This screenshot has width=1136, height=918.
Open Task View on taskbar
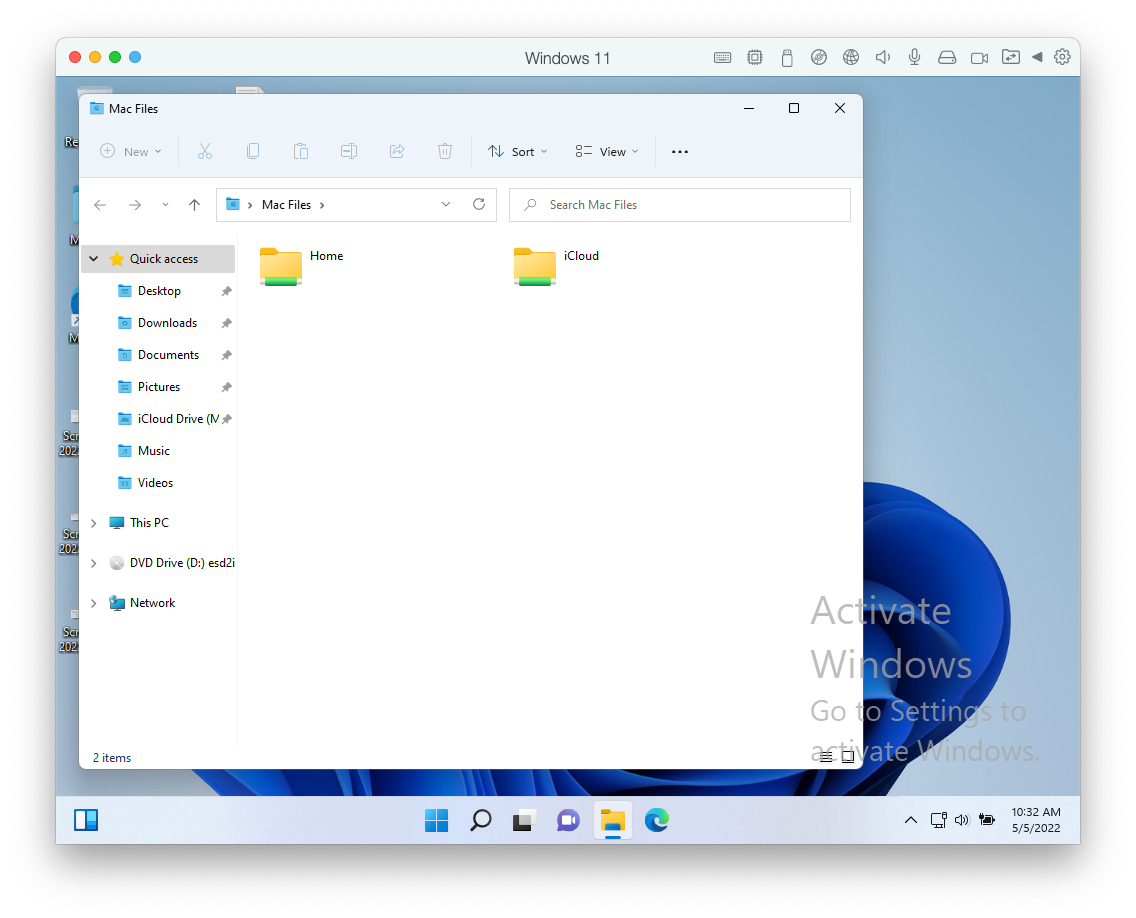point(524,820)
